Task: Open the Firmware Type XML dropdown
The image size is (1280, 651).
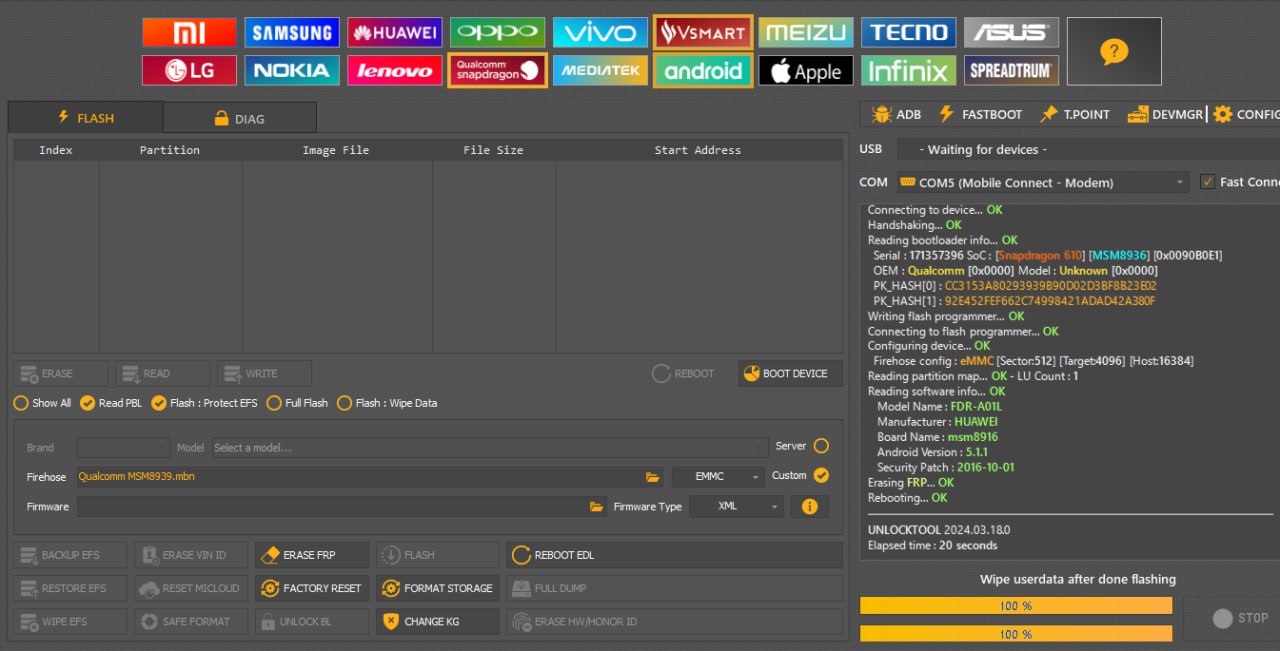Action: pos(736,506)
